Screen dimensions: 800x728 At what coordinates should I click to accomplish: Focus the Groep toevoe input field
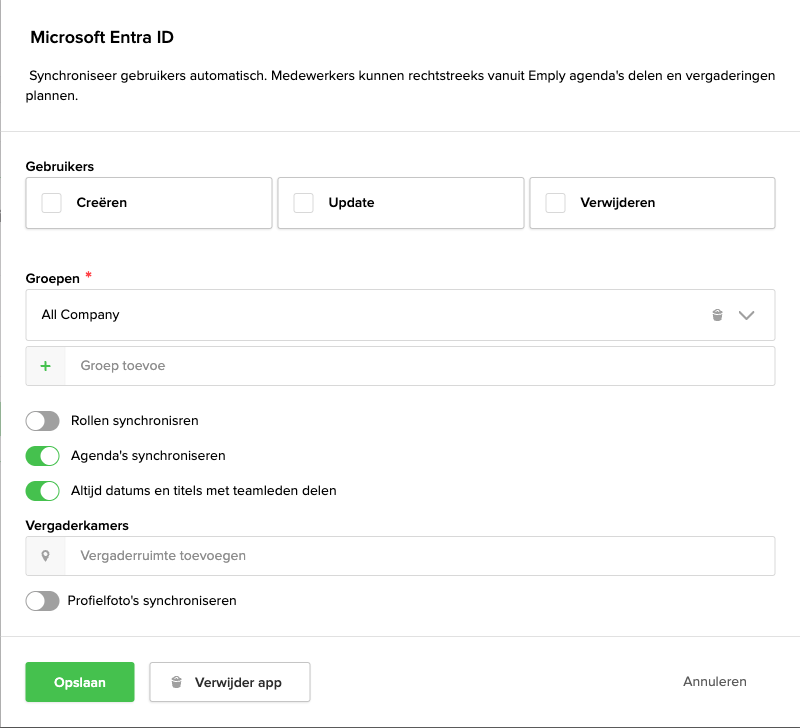[419, 366]
